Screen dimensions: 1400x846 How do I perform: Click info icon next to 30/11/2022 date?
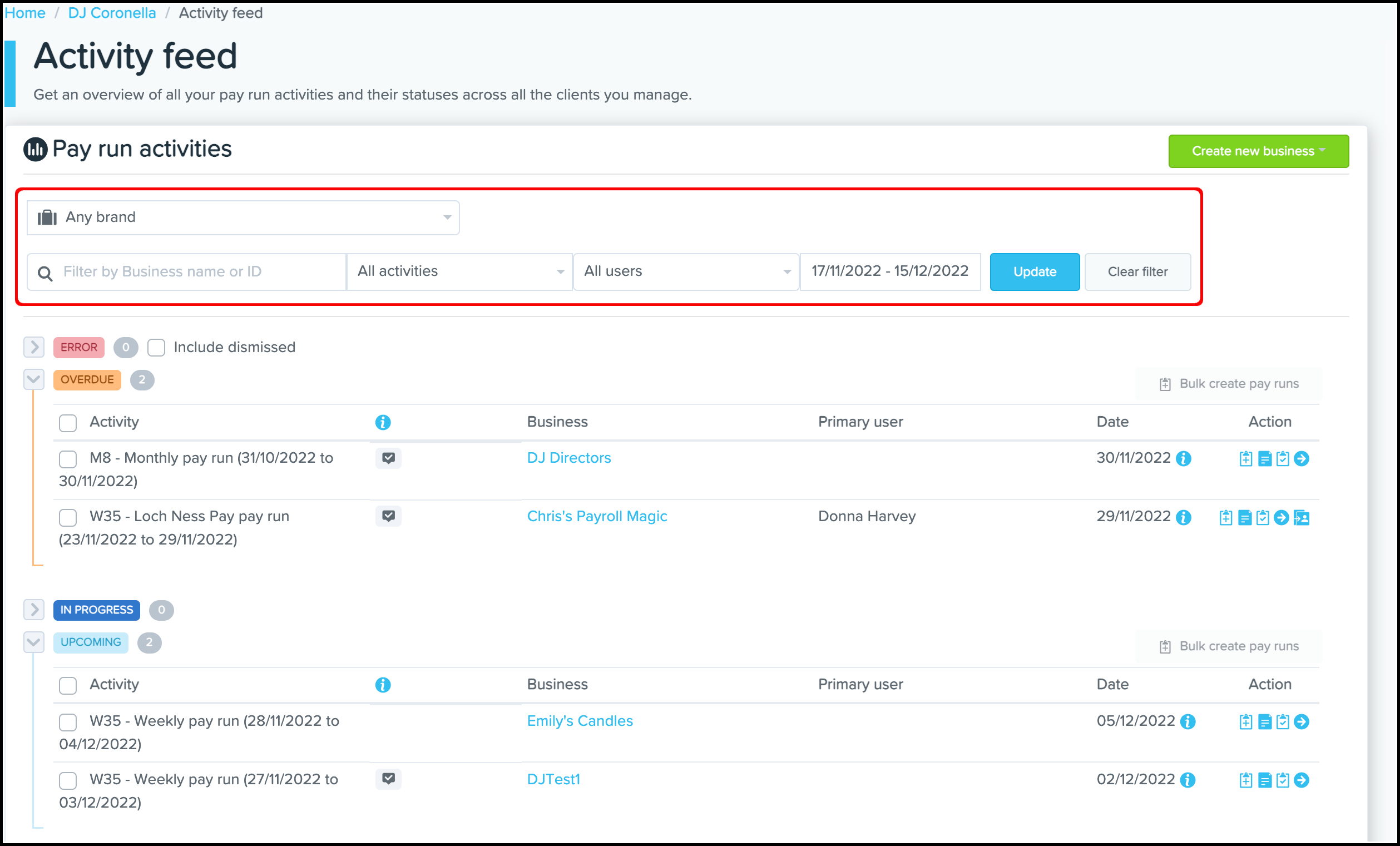click(1183, 458)
